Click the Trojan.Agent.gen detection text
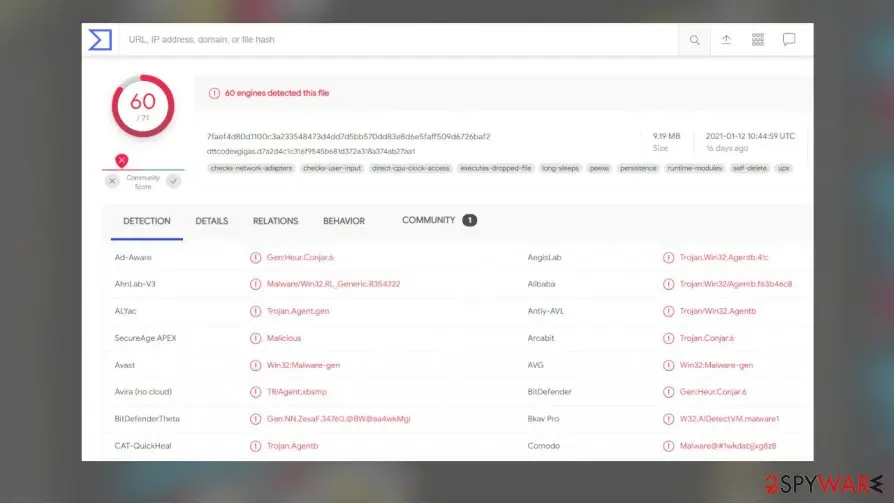 pos(298,311)
